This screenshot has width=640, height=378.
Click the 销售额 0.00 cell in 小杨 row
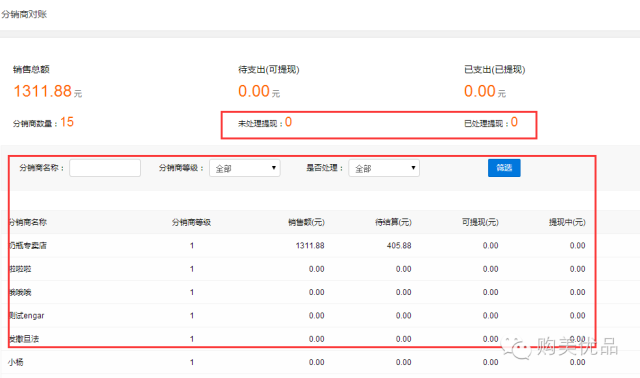click(x=317, y=362)
